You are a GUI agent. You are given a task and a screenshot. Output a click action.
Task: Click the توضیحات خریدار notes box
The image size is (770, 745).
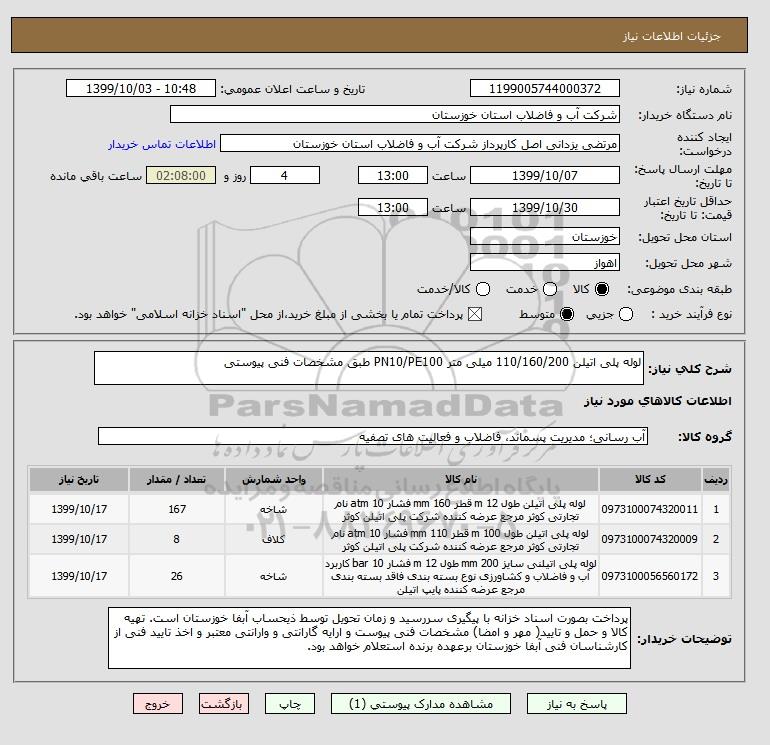pyautogui.click(x=369, y=638)
